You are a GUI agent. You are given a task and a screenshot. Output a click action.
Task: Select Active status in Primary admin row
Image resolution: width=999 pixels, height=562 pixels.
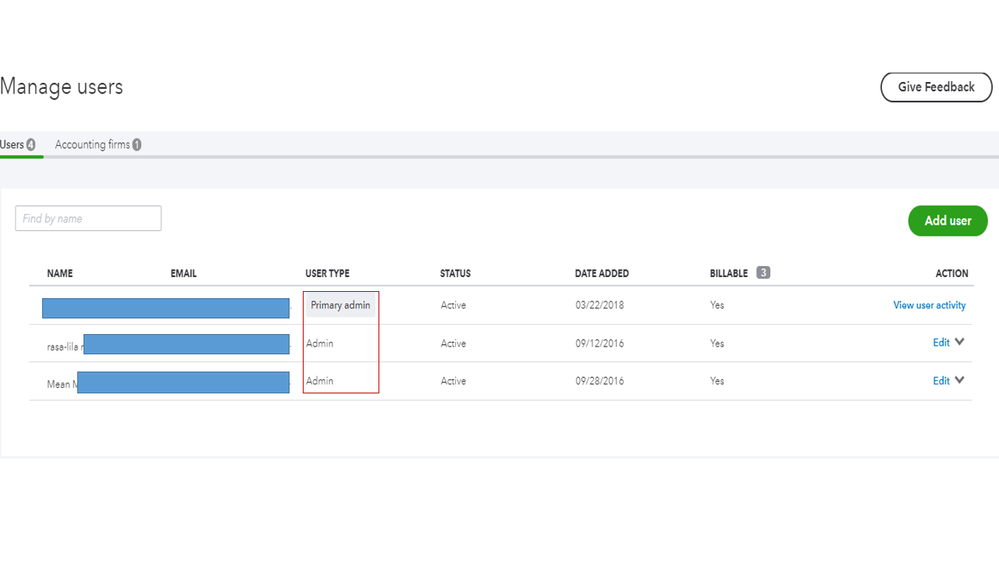pyautogui.click(x=454, y=305)
